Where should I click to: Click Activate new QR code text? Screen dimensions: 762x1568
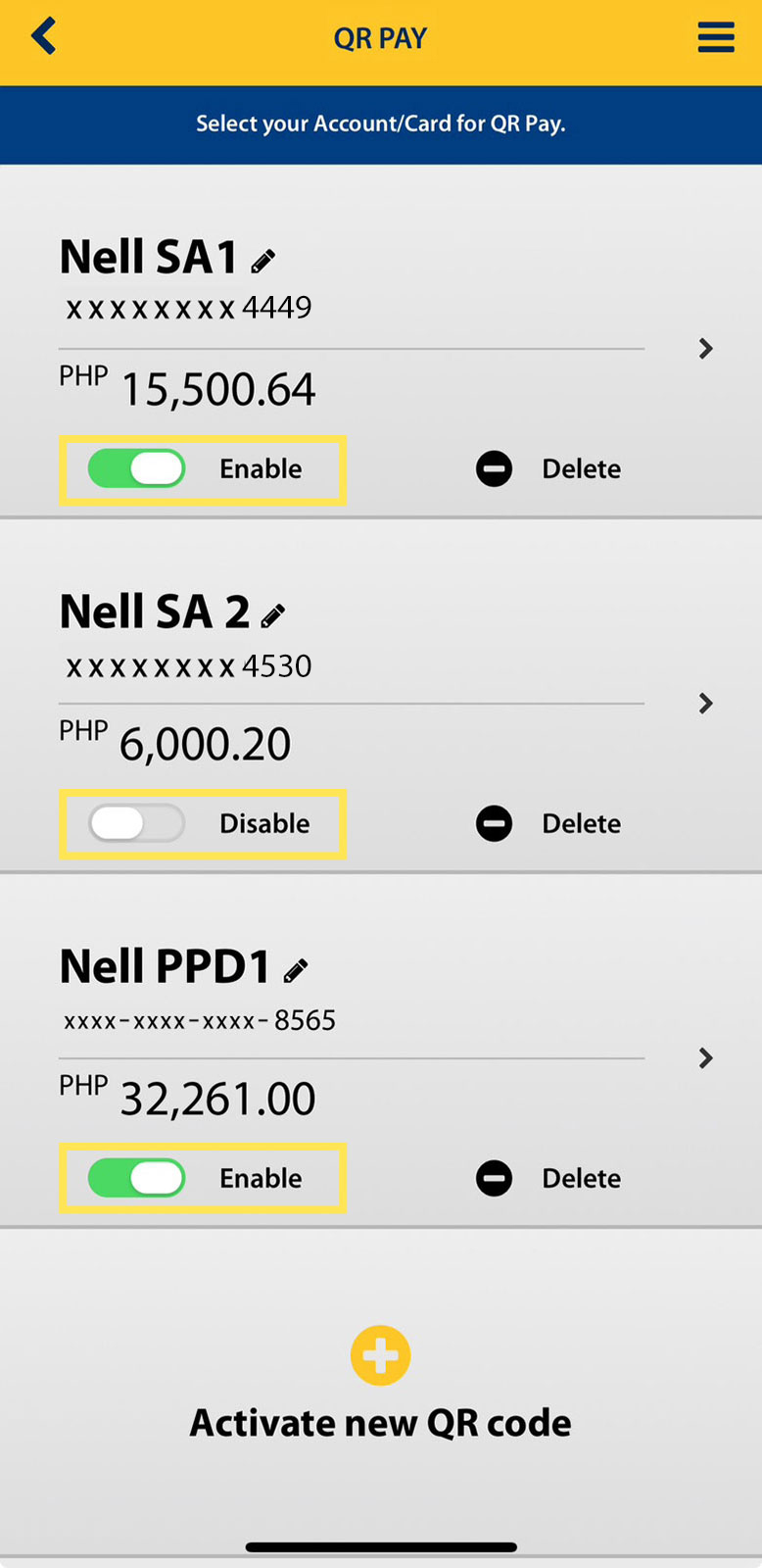point(380,1423)
